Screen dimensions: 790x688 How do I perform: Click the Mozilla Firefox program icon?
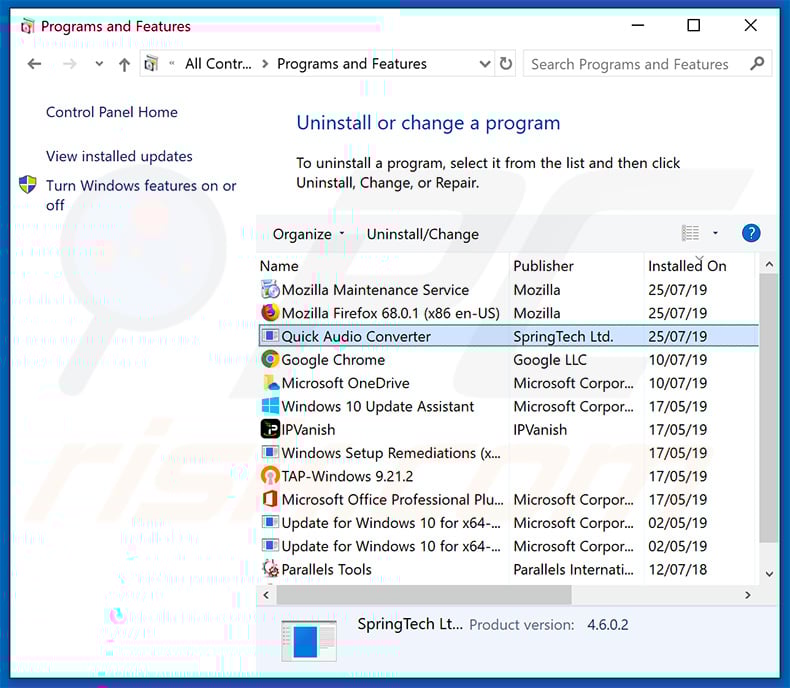coord(270,313)
